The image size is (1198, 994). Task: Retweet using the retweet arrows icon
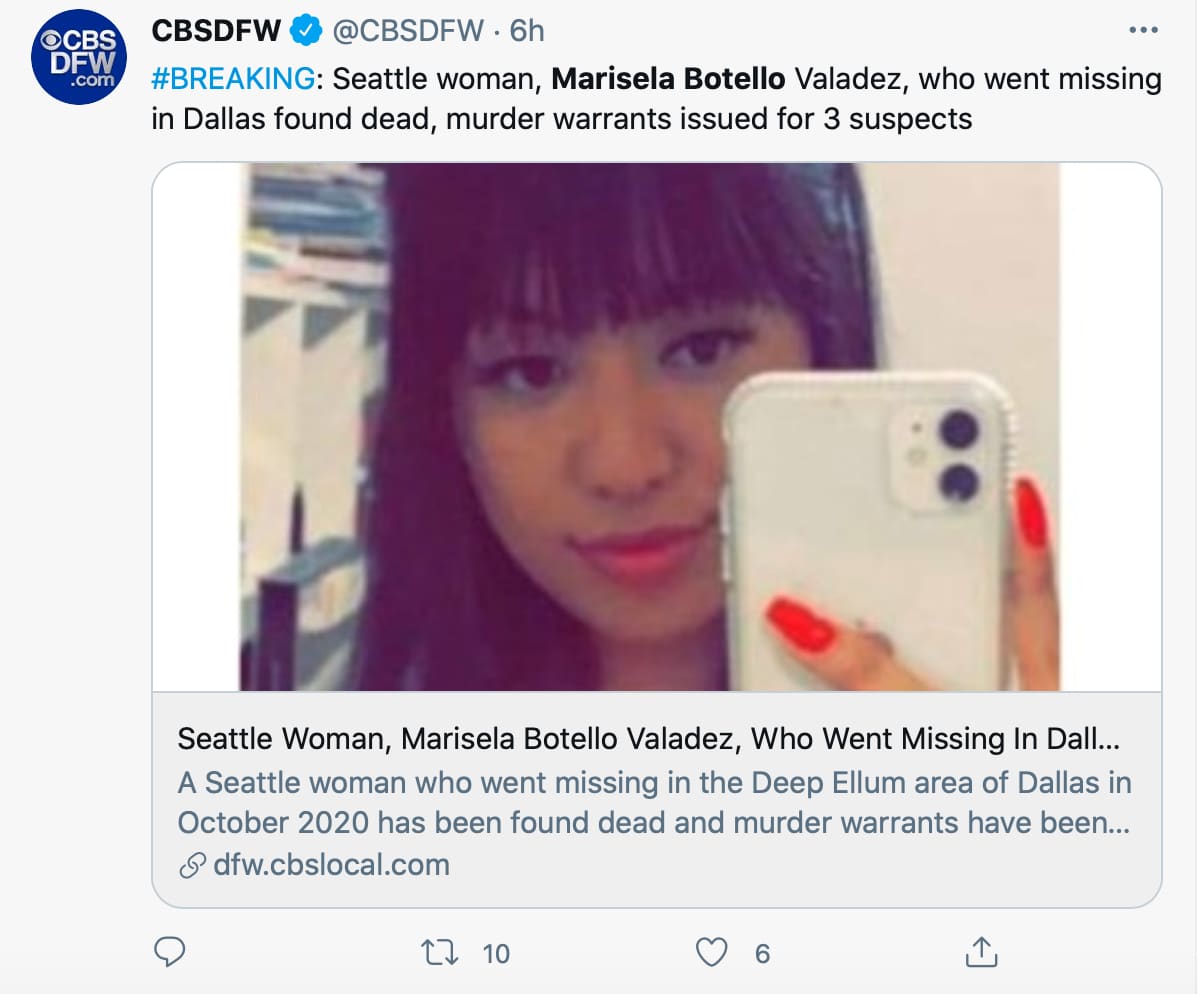pyautogui.click(x=437, y=953)
